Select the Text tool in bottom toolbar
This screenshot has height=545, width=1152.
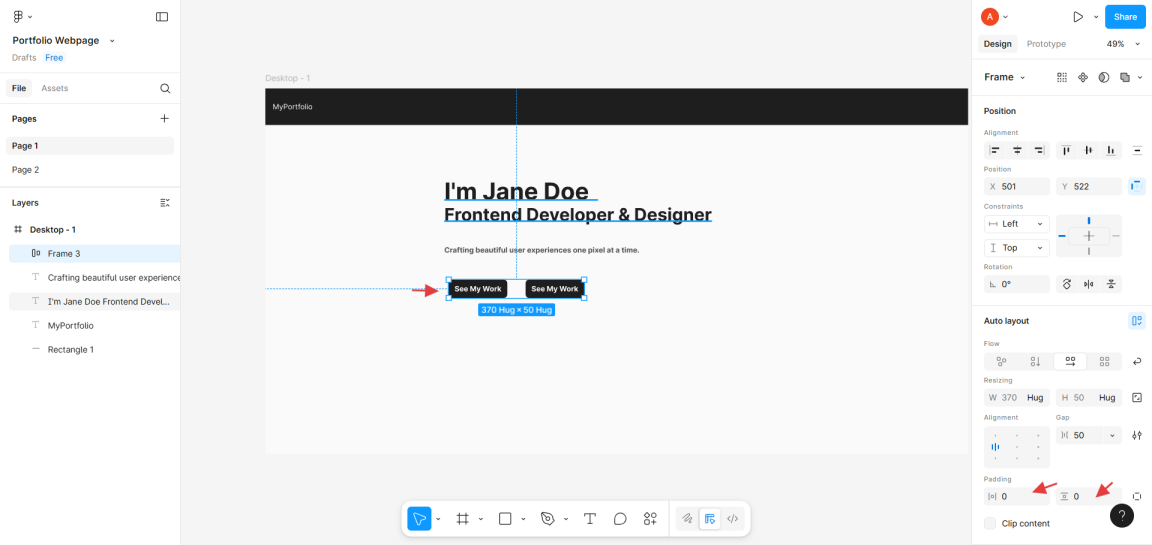tap(590, 519)
